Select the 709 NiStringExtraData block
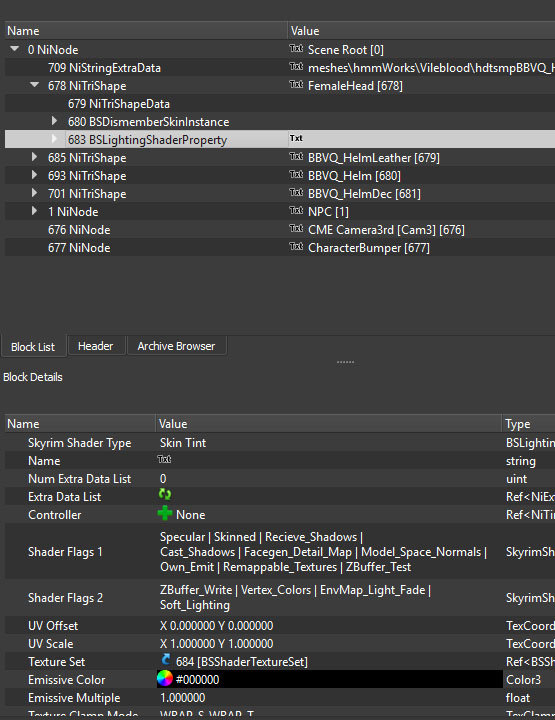 pos(104,68)
